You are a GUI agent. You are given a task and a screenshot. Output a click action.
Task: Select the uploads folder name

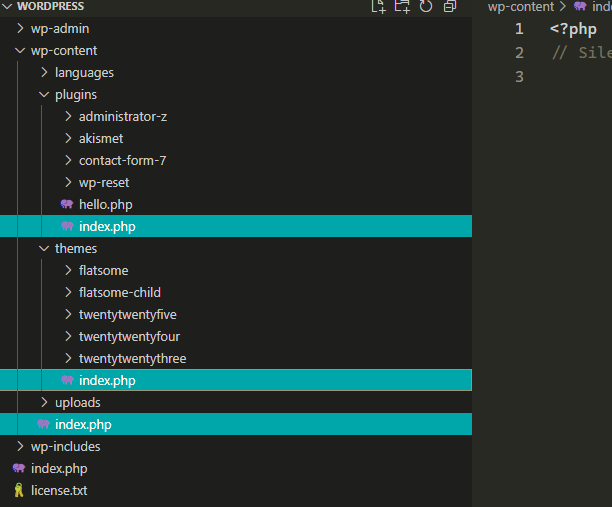click(78, 402)
